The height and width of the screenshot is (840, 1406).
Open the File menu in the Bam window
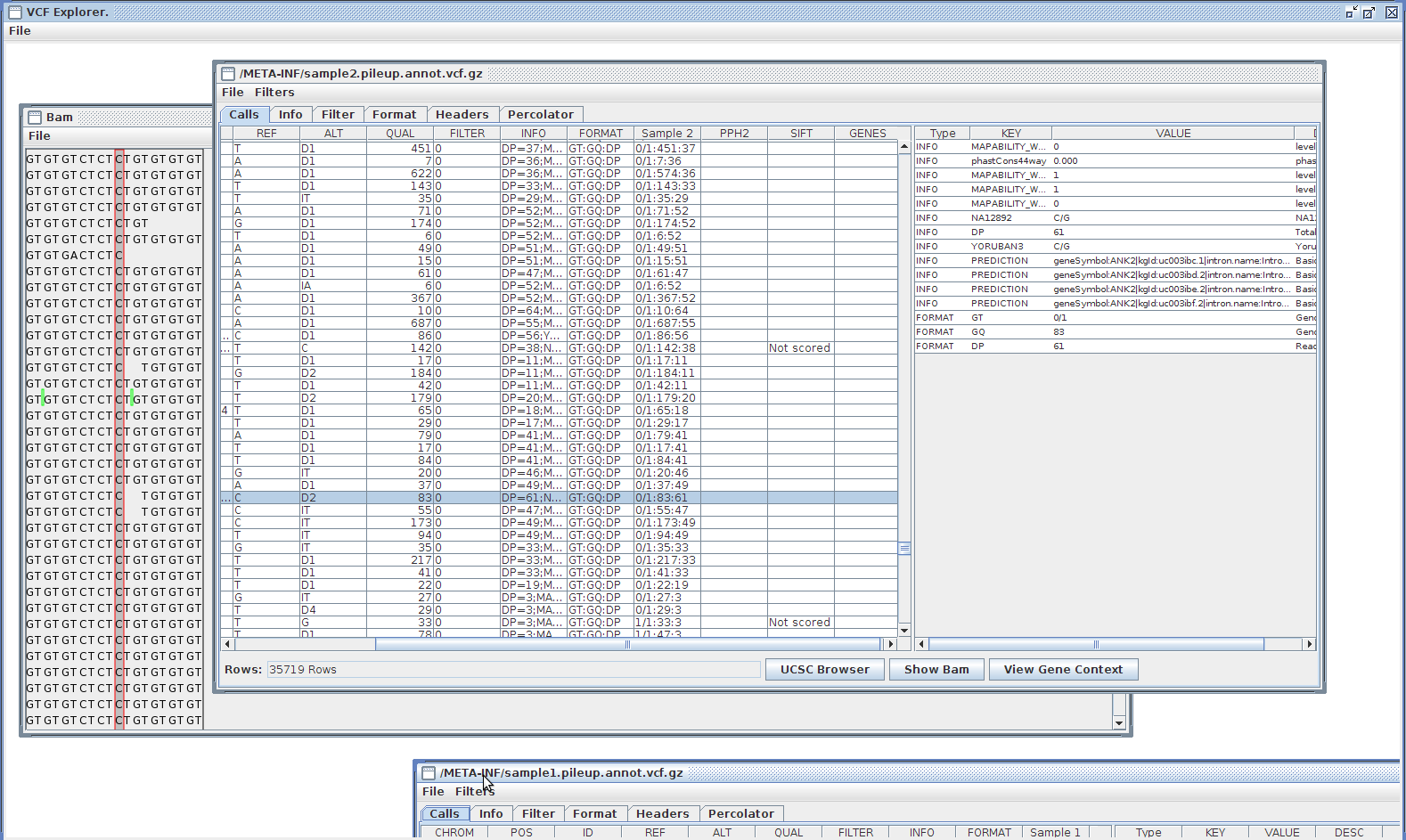39,136
